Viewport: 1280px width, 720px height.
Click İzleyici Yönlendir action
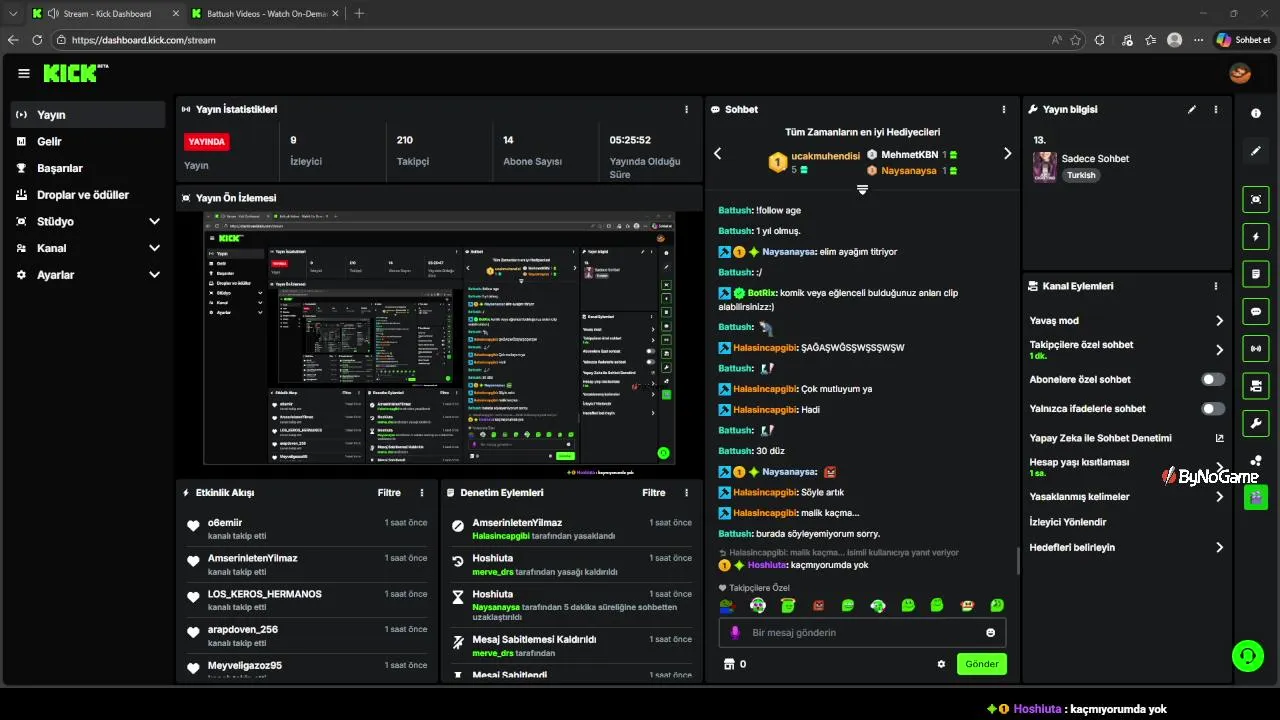coord(1068,522)
